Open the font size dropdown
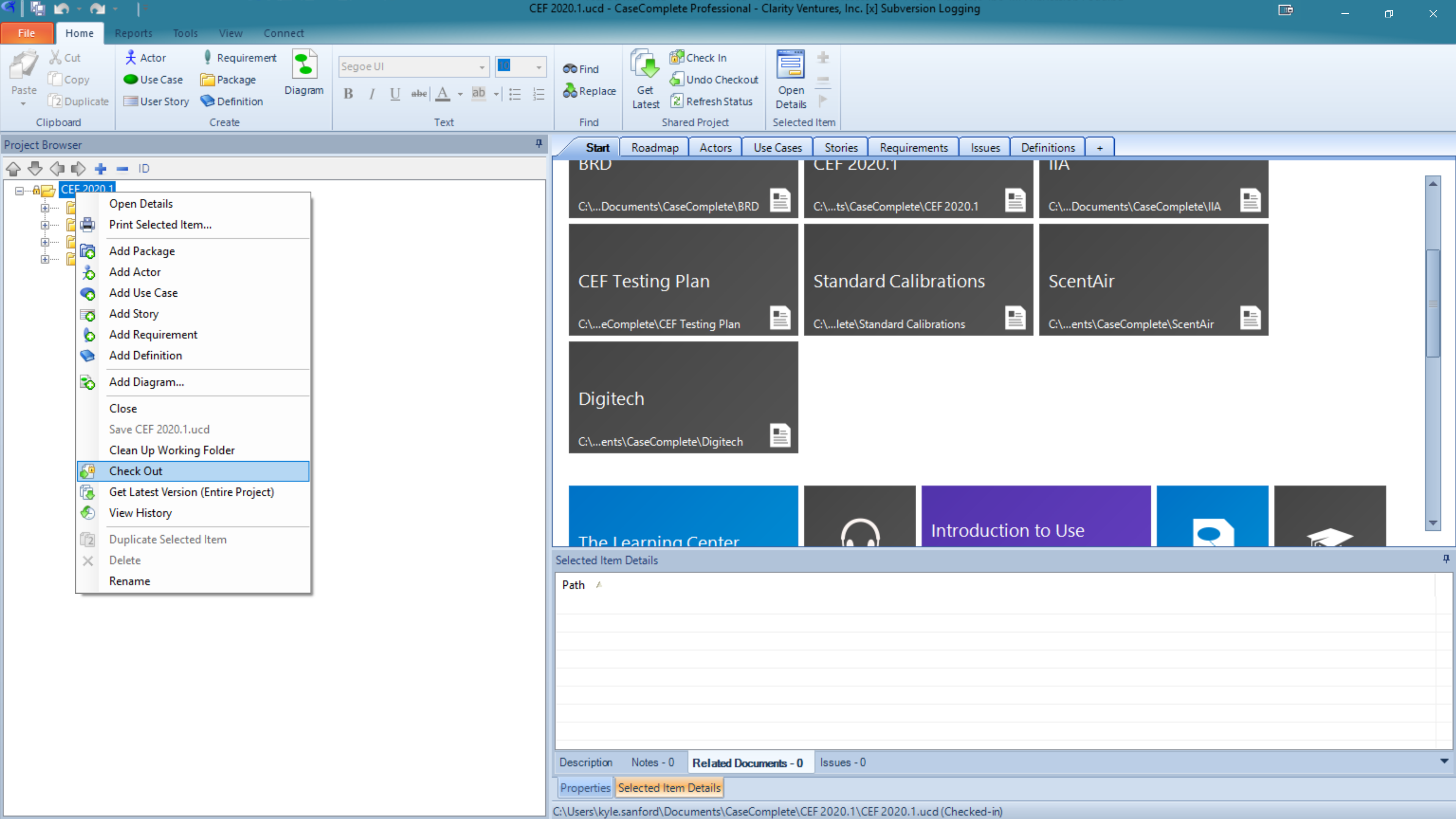 point(539,67)
